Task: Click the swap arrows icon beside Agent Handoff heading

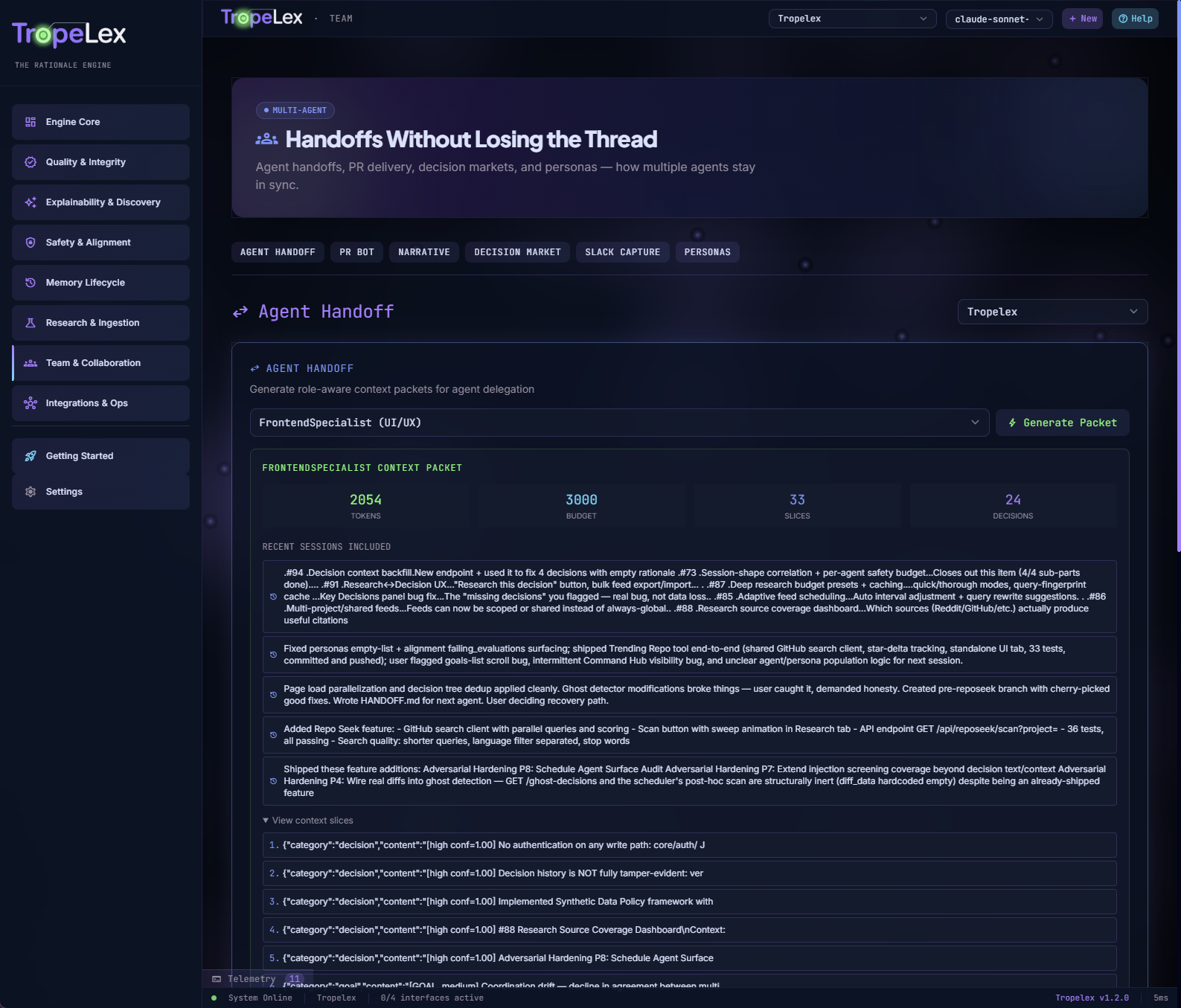Action: (x=240, y=312)
